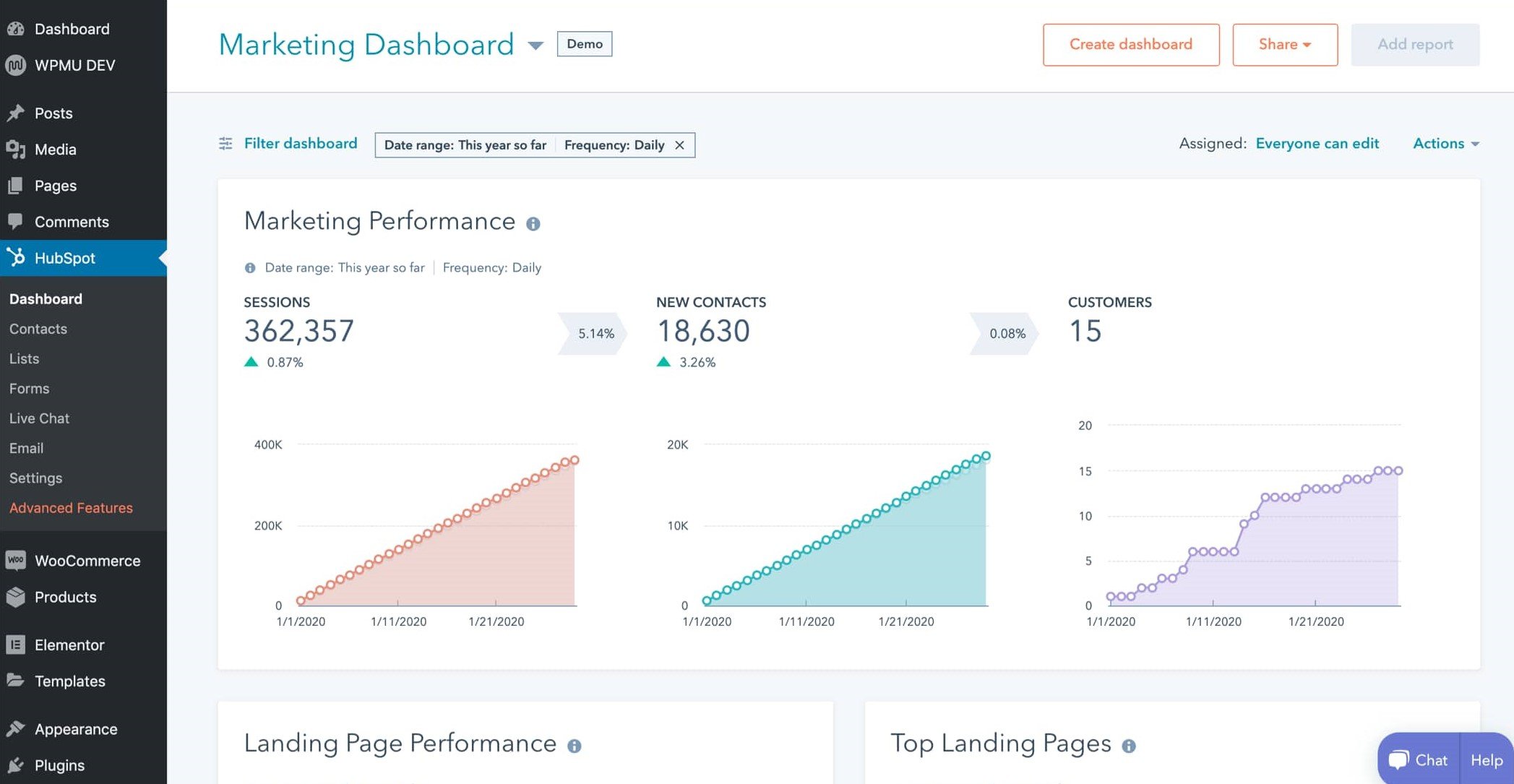This screenshot has height=784, width=1514.
Task: Open Contacts in HubSpot submenu
Action: (38, 329)
